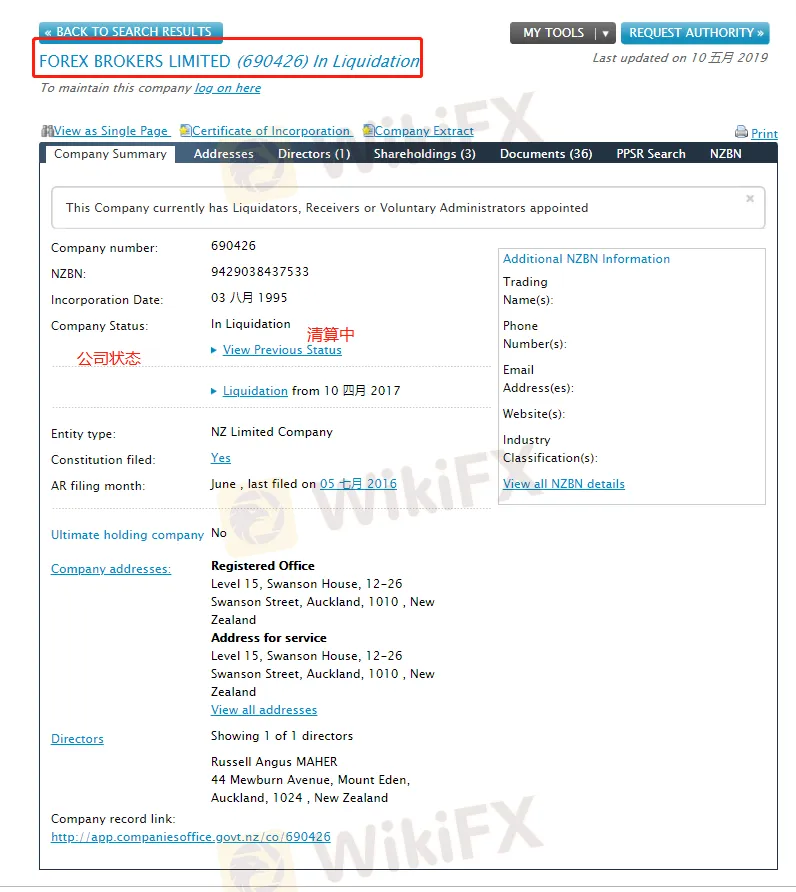Click the director address line '44 Mewburn Avenue, Mount Eden,'
796x892 pixels.
tap(311, 780)
